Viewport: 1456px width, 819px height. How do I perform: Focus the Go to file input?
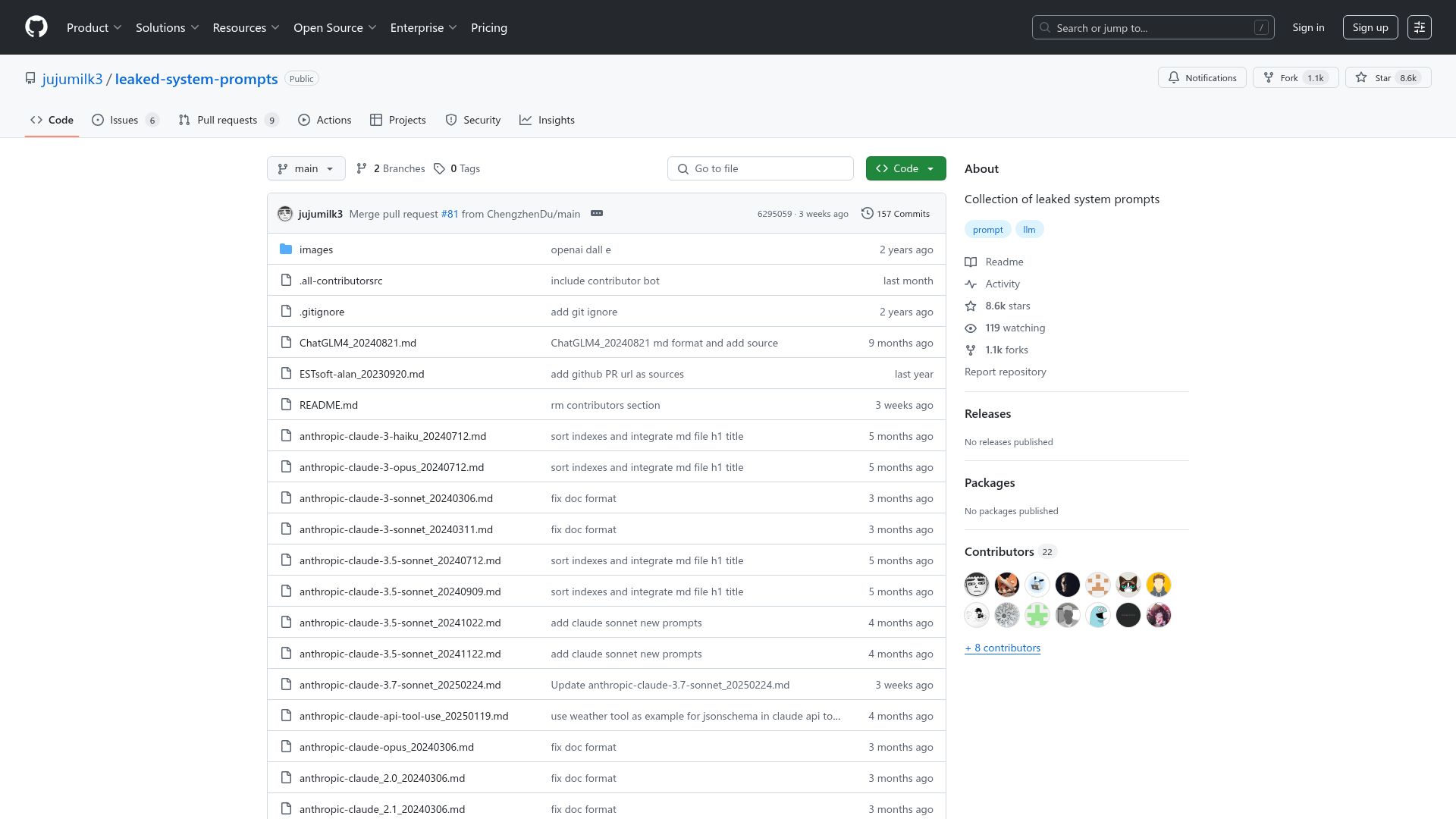[x=761, y=169]
